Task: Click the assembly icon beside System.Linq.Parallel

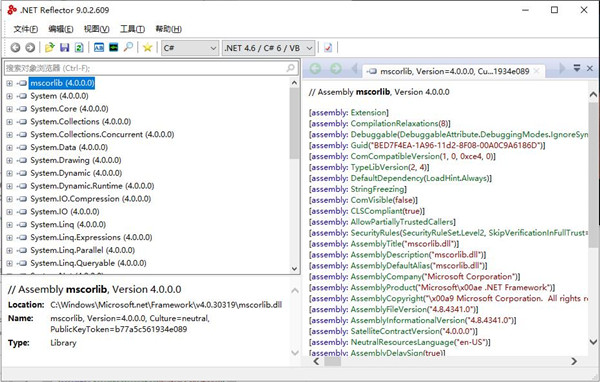Action: (x=23, y=250)
